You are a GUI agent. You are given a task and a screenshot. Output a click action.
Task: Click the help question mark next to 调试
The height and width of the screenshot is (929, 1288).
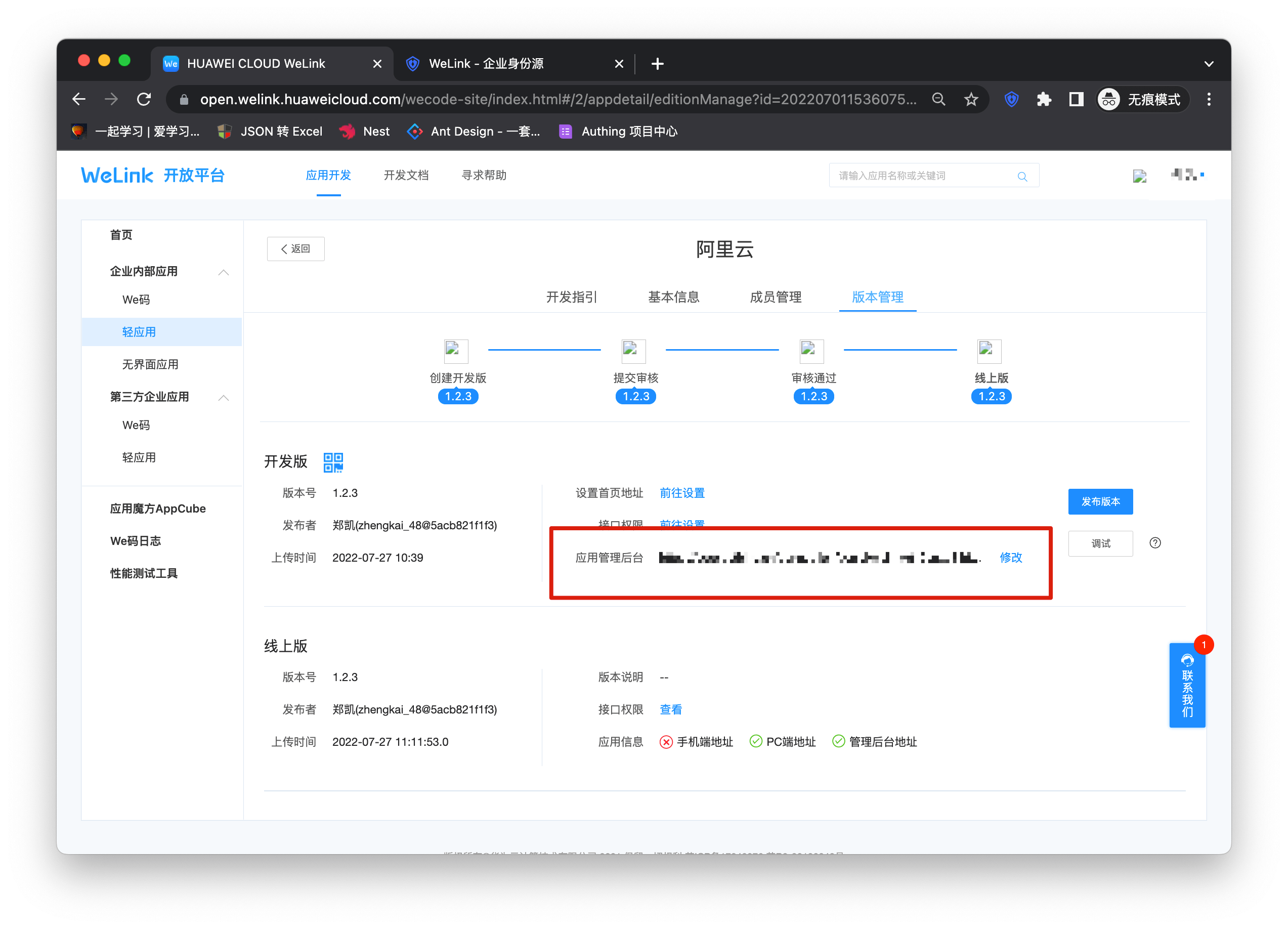[1154, 543]
